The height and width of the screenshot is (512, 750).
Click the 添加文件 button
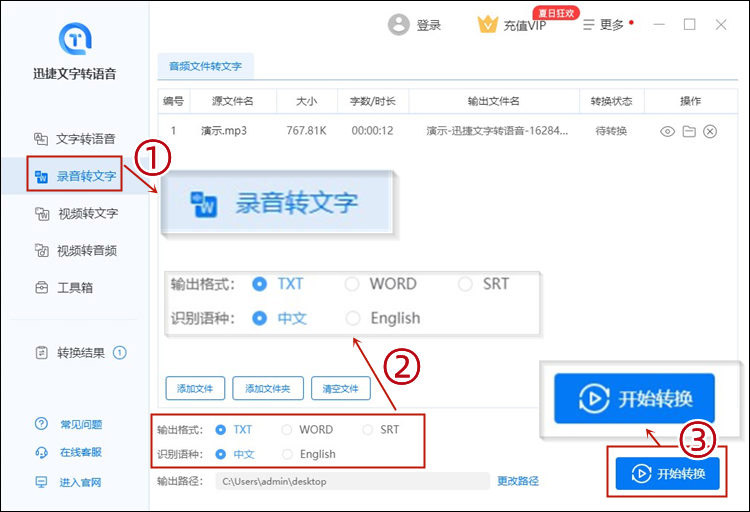tap(195, 388)
